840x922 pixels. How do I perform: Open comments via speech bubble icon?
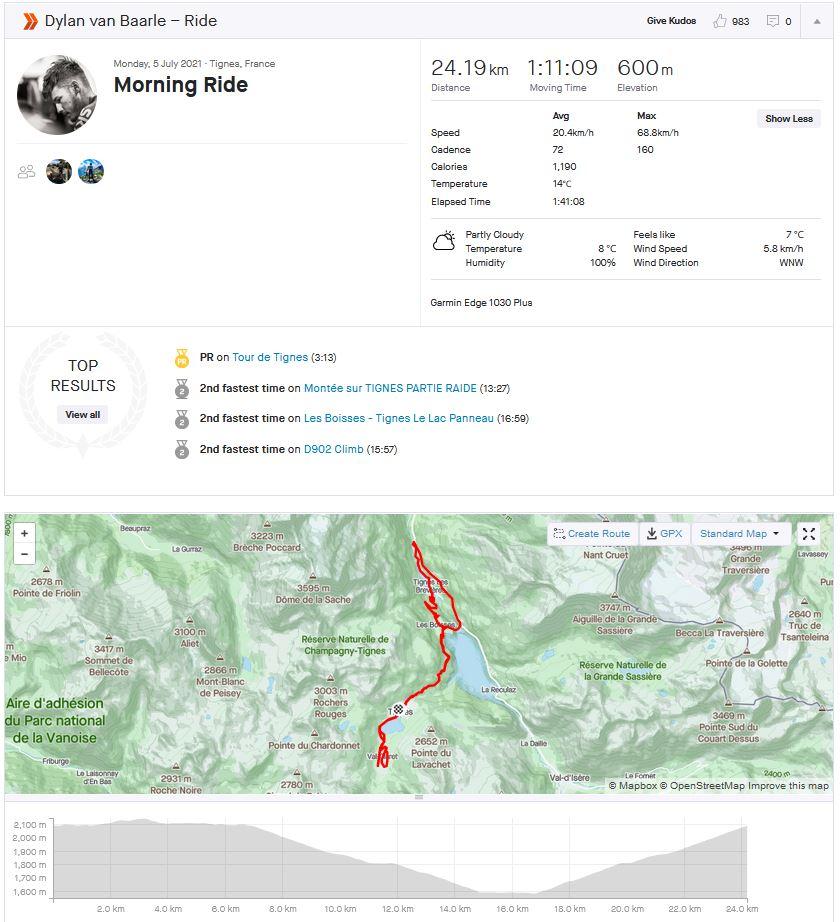773,21
